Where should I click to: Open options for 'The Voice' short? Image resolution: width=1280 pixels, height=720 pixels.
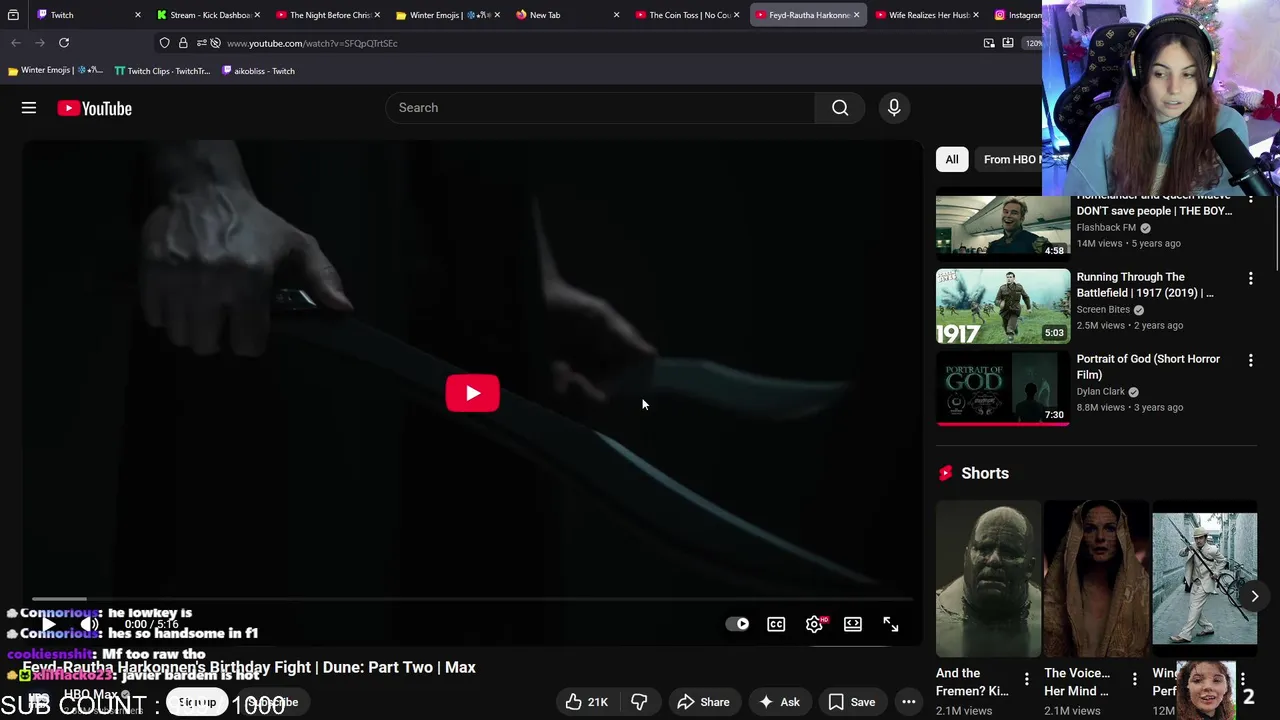pyautogui.click(x=1134, y=680)
